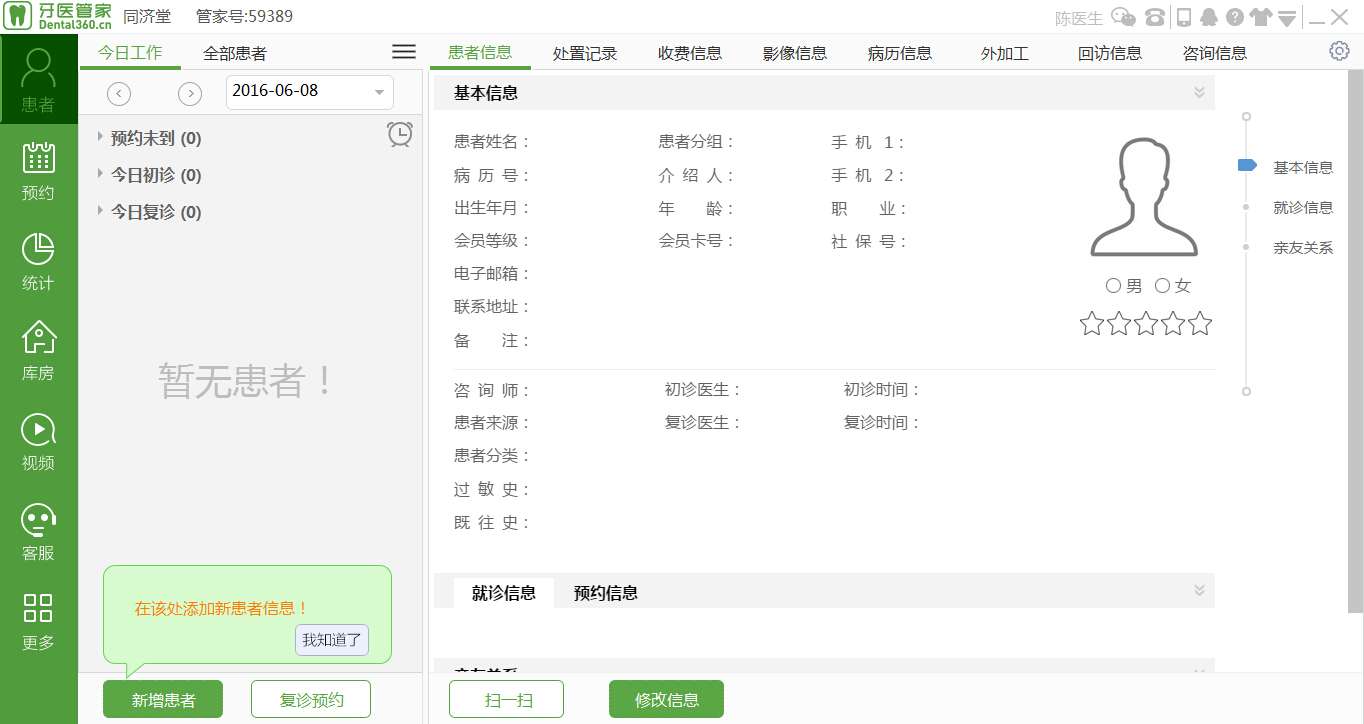Collapse the 基本信息 section chevron

[x=1199, y=93]
